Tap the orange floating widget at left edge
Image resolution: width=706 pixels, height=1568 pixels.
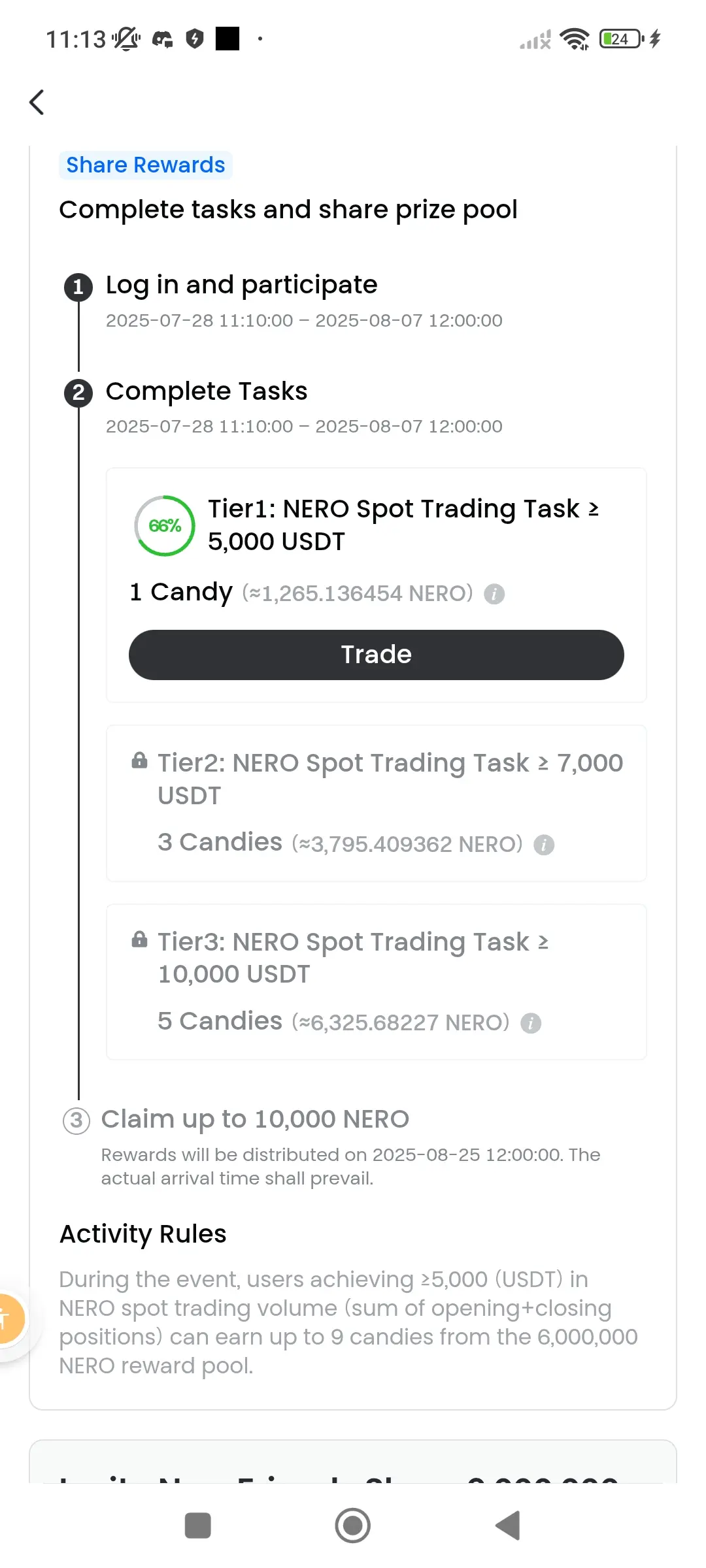coord(10,1318)
